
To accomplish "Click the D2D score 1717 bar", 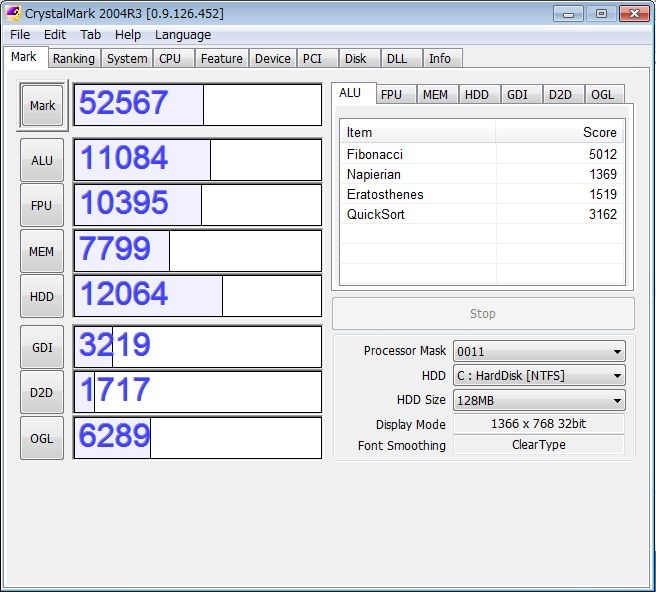I will coord(197,392).
